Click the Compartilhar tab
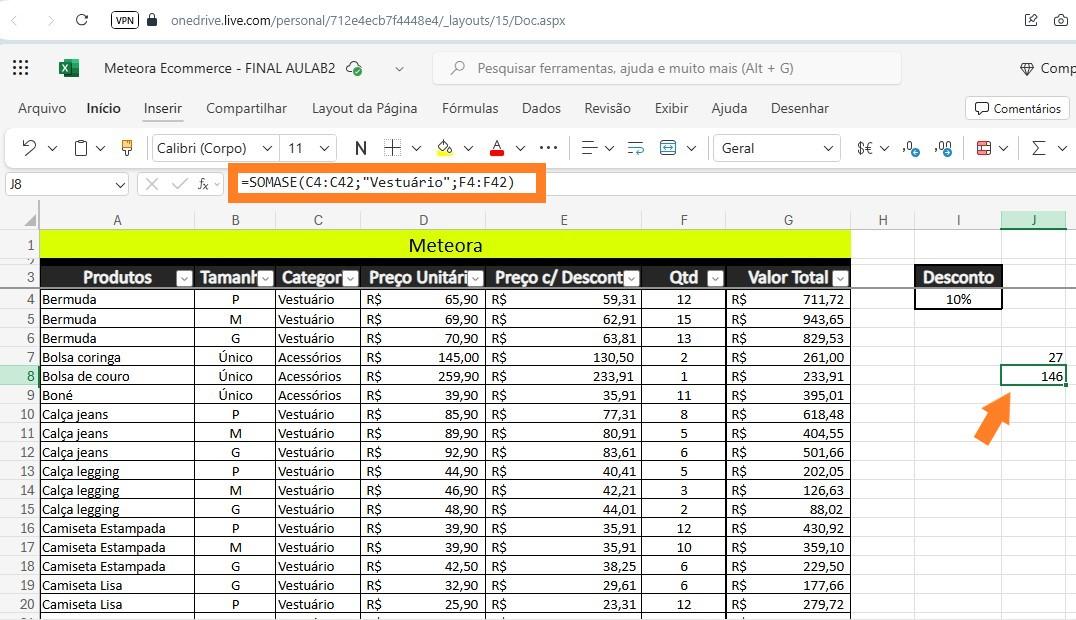Viewport: 1076px width, 620px height. (246, 108)
